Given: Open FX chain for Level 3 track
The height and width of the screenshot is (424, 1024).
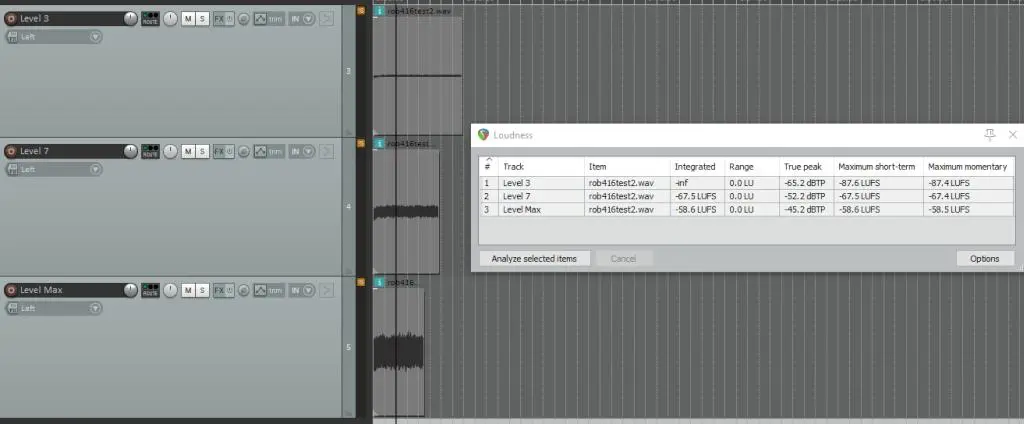Looking at the screenshot, I should [219, 19].
